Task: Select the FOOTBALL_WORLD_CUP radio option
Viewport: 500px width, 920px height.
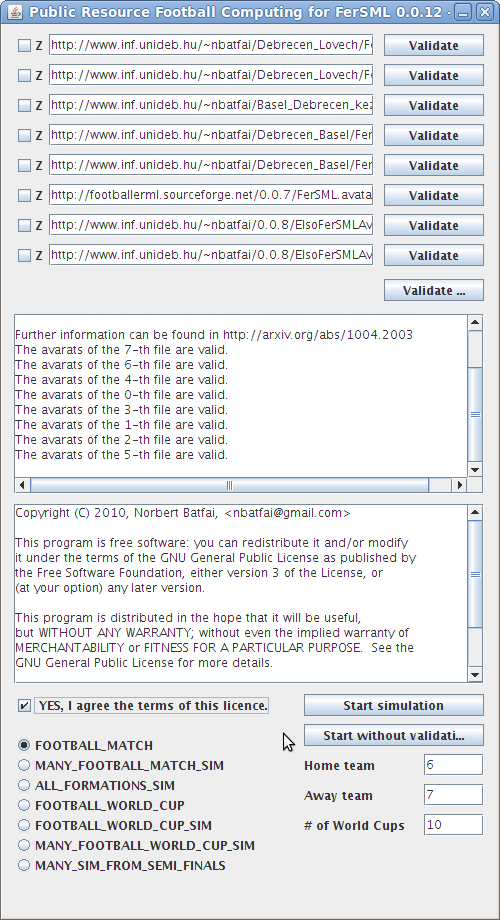Action: coord(24,805)
